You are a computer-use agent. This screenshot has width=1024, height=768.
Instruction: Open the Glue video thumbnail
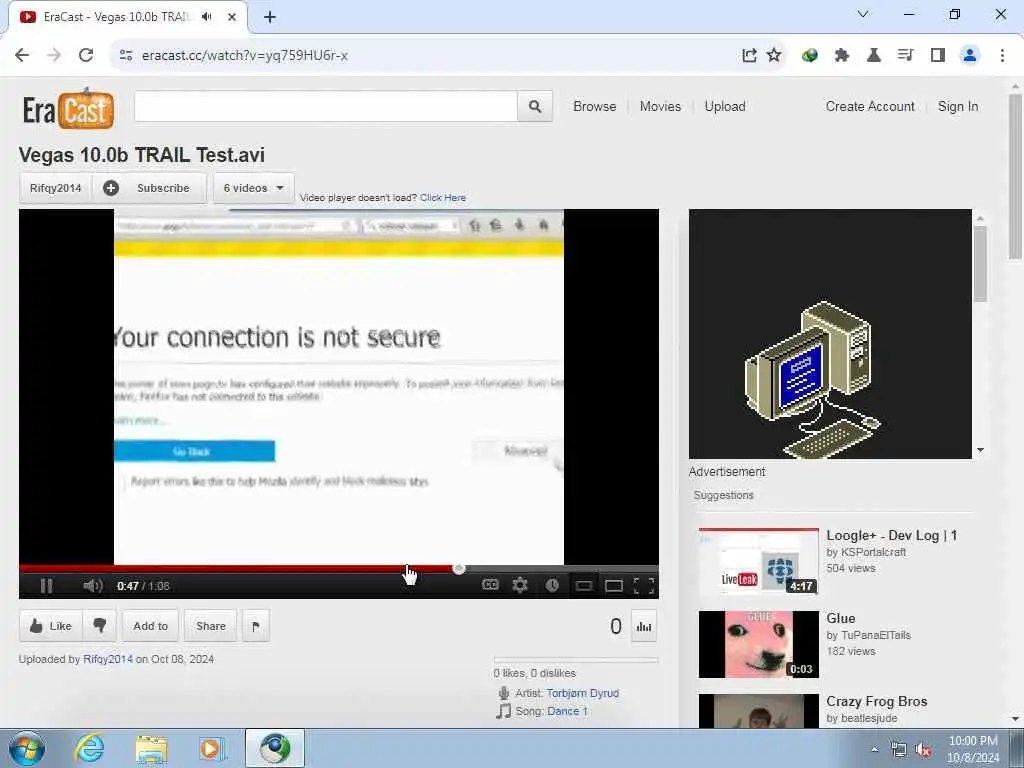[x=758, y=645]
